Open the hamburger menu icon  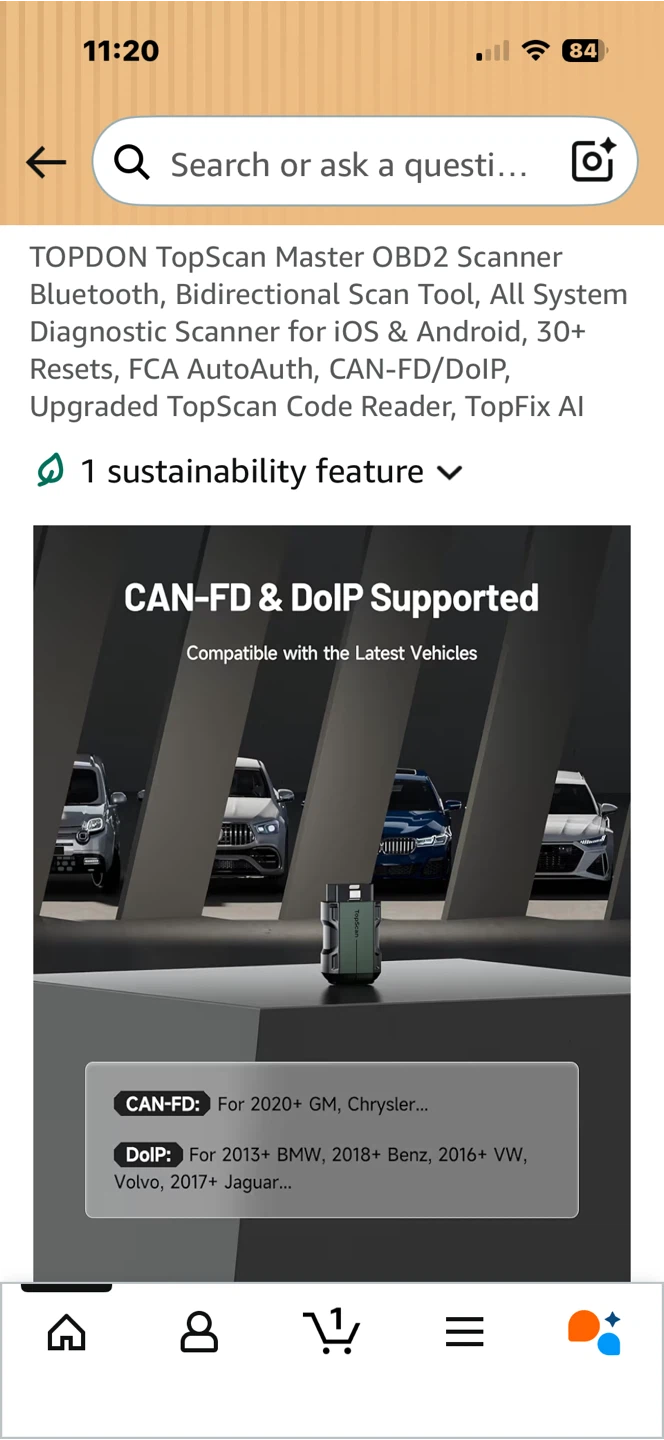click(x=465, y=1332)
